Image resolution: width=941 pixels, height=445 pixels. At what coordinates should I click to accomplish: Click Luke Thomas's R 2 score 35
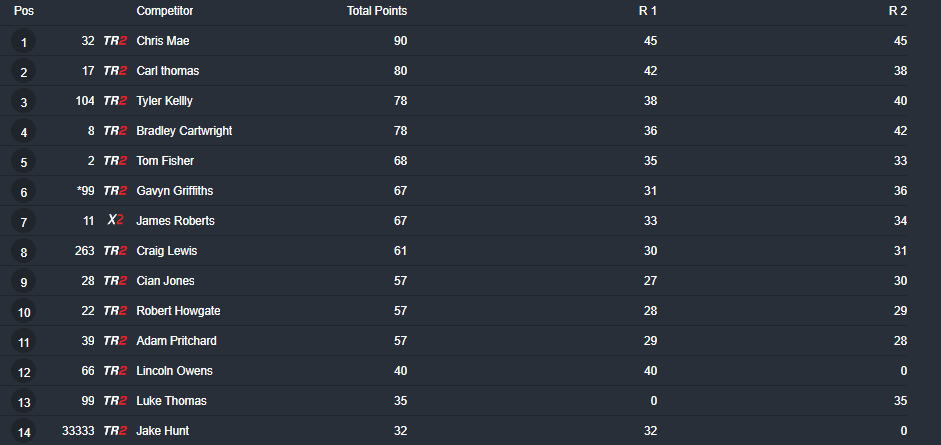(x=900, y=401)
